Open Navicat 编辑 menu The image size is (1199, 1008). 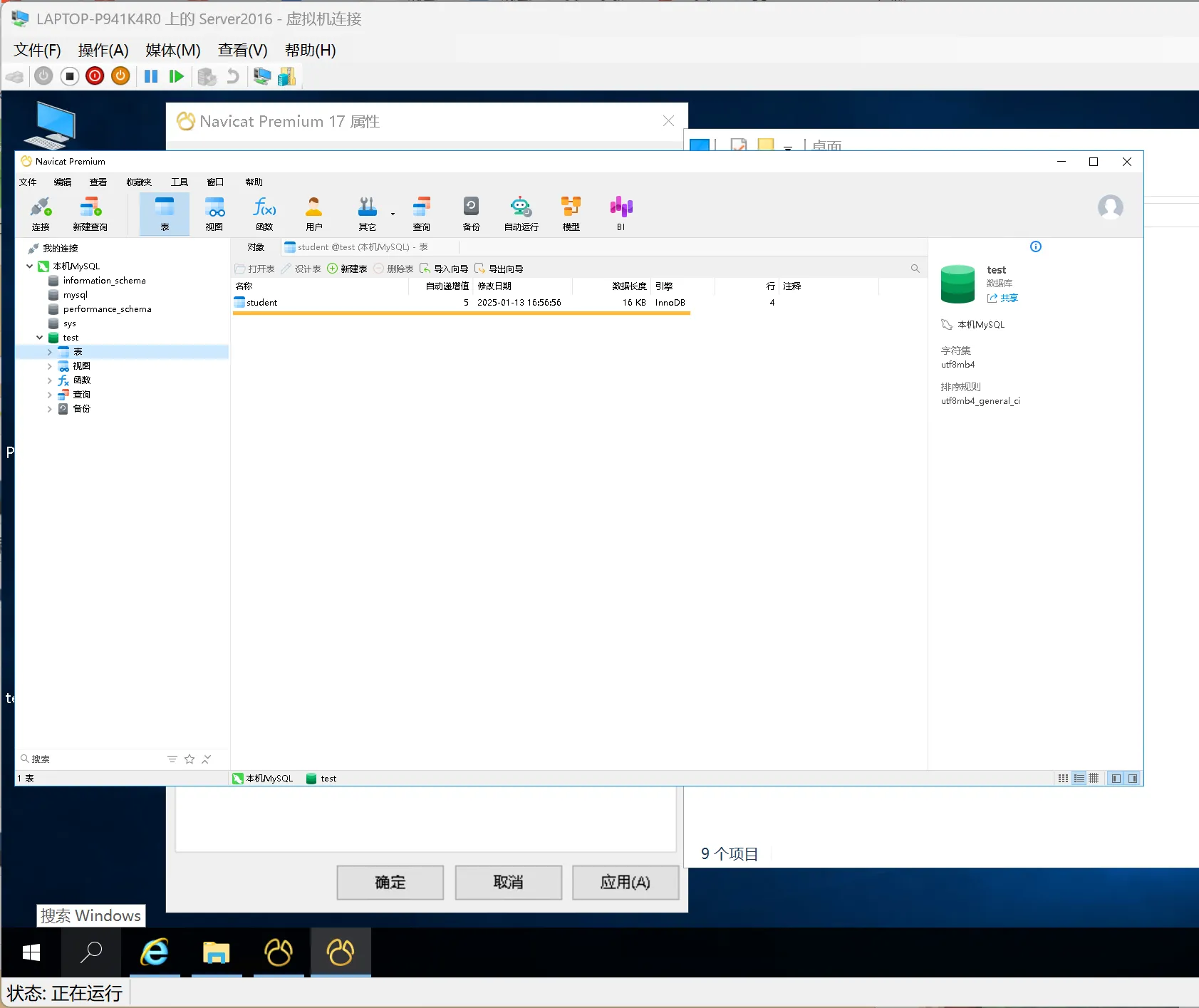(63, 182)
